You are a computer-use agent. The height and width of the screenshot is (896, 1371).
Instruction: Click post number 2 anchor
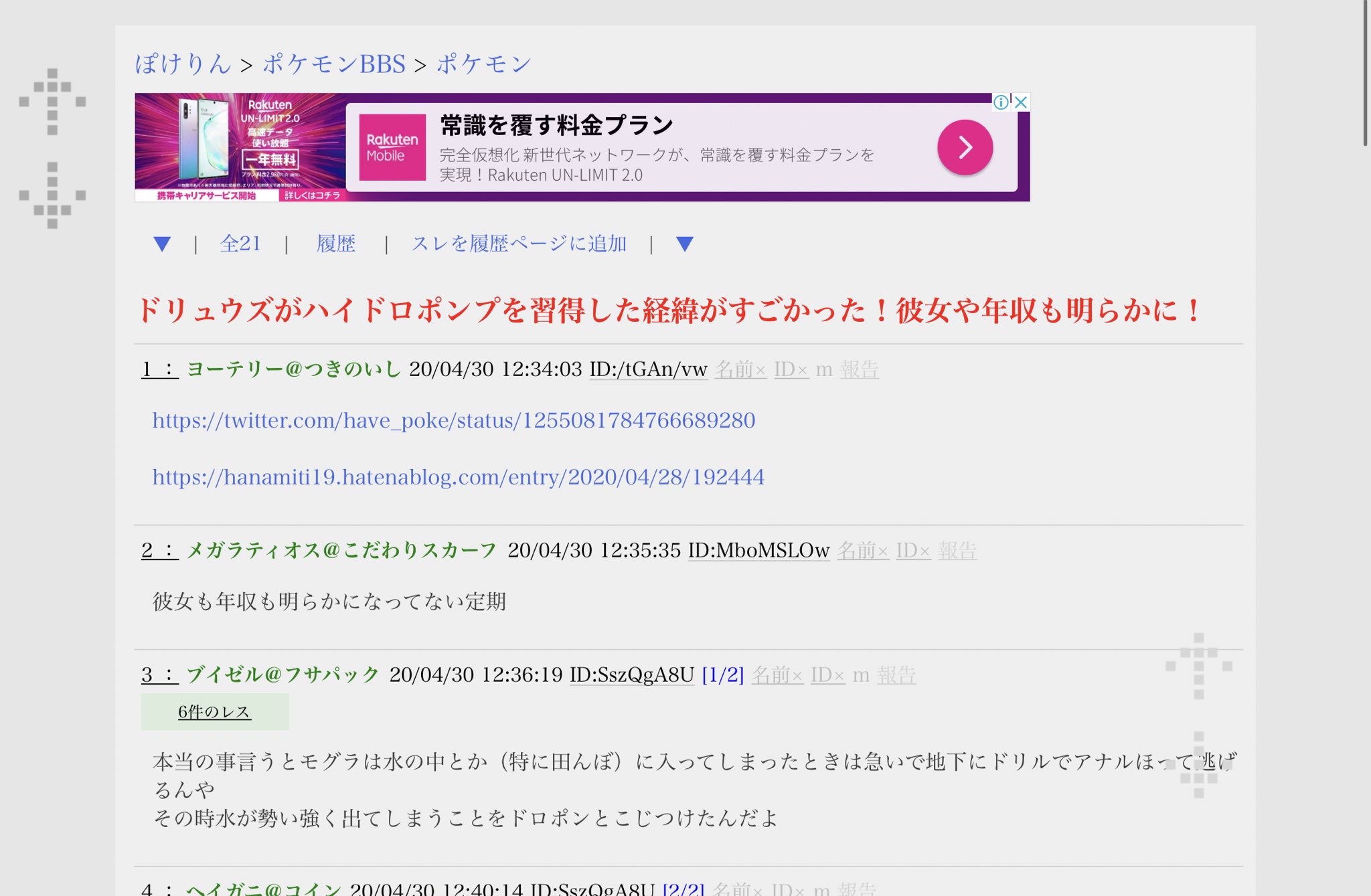(x=159, y=550)
